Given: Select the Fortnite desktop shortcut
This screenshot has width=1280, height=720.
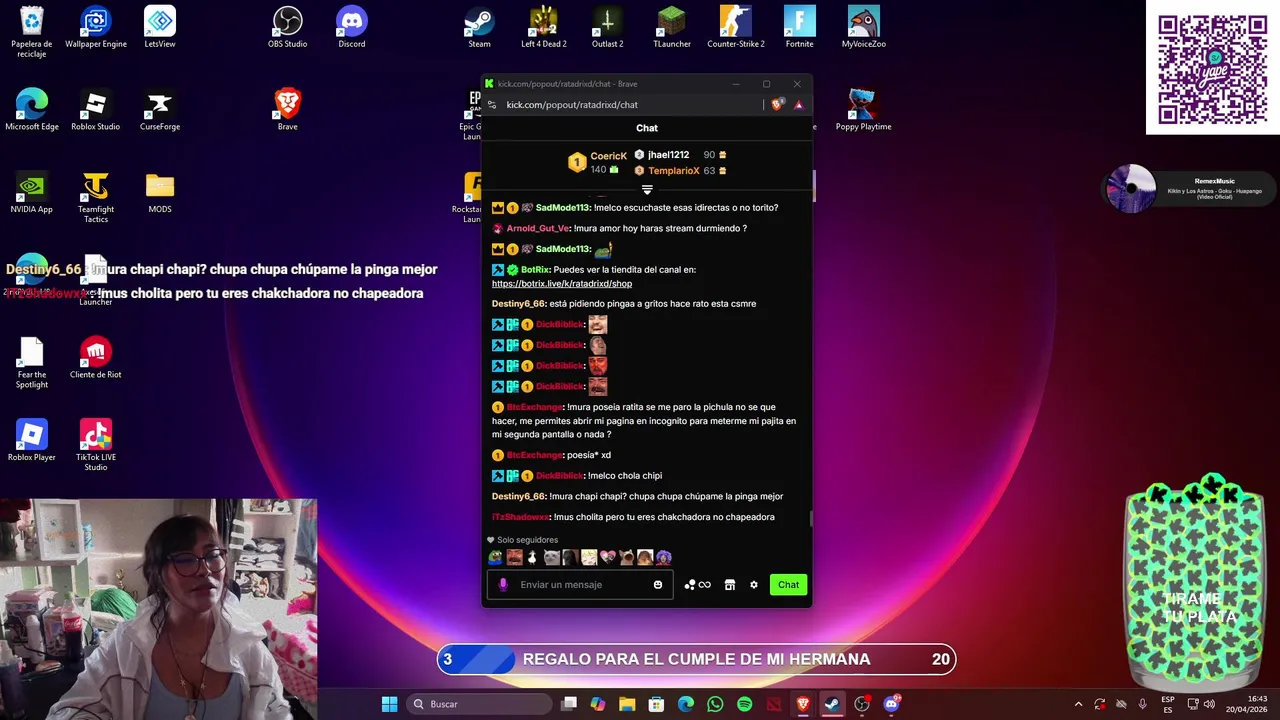Looking at the screenshot, I should click(800, 28).
